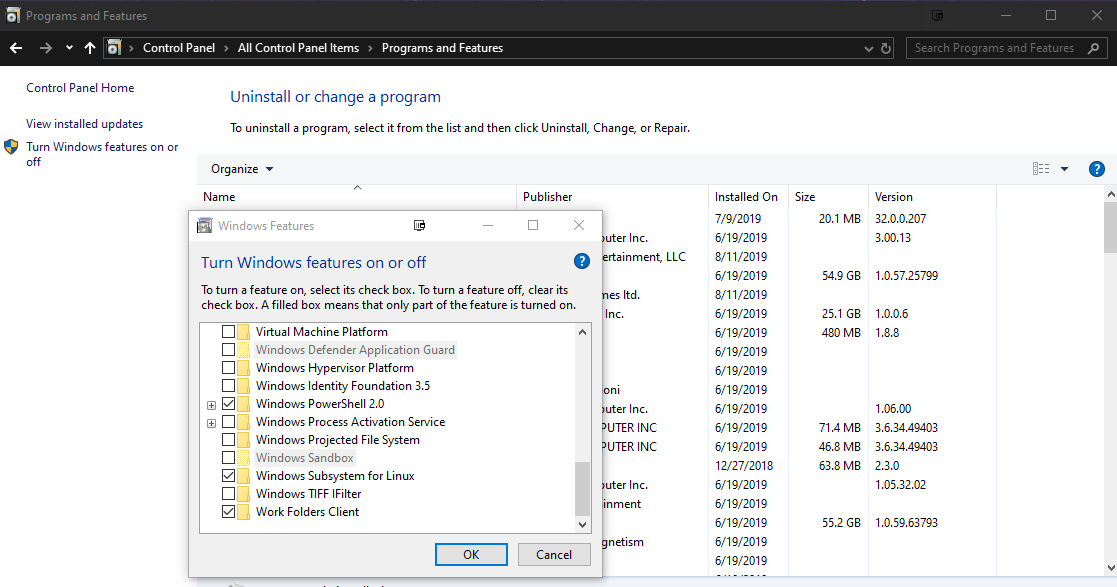Open the Organize dropdown menu

(242, 169)
